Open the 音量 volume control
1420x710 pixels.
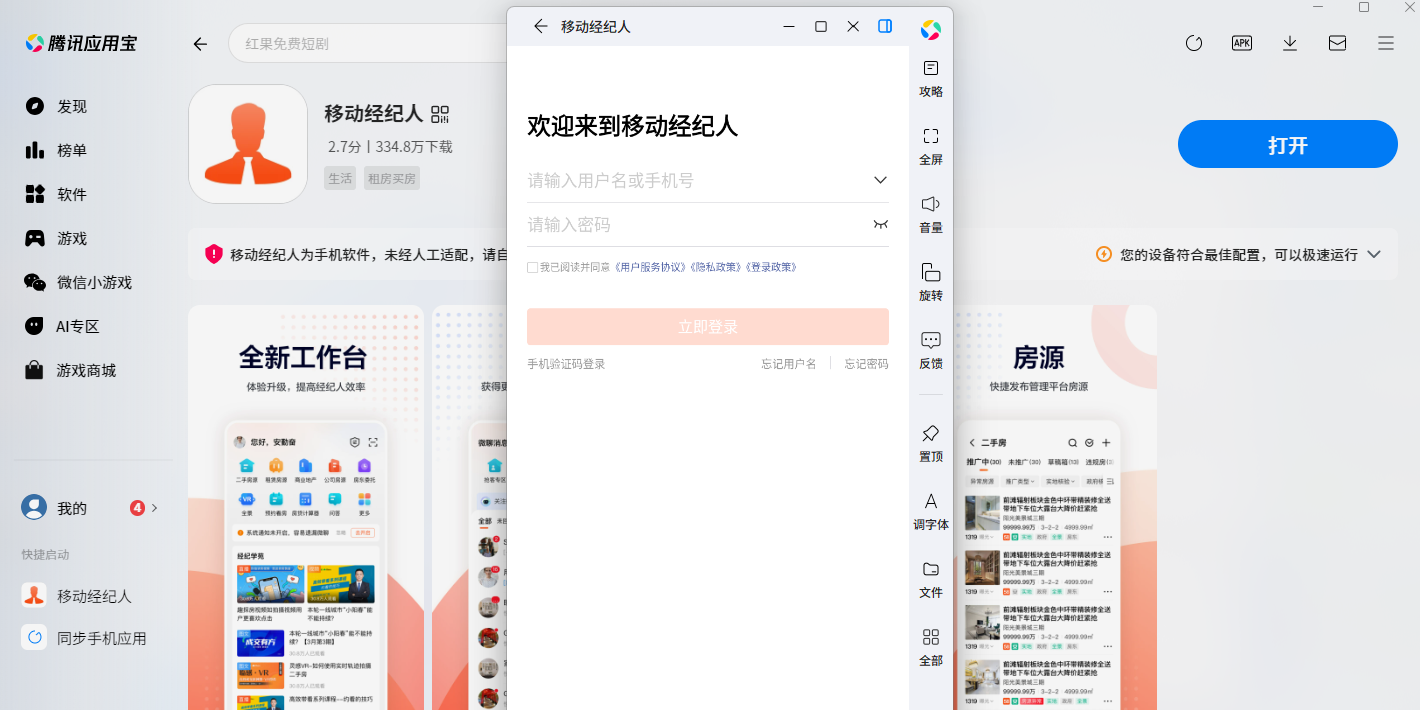coord(931,214)
